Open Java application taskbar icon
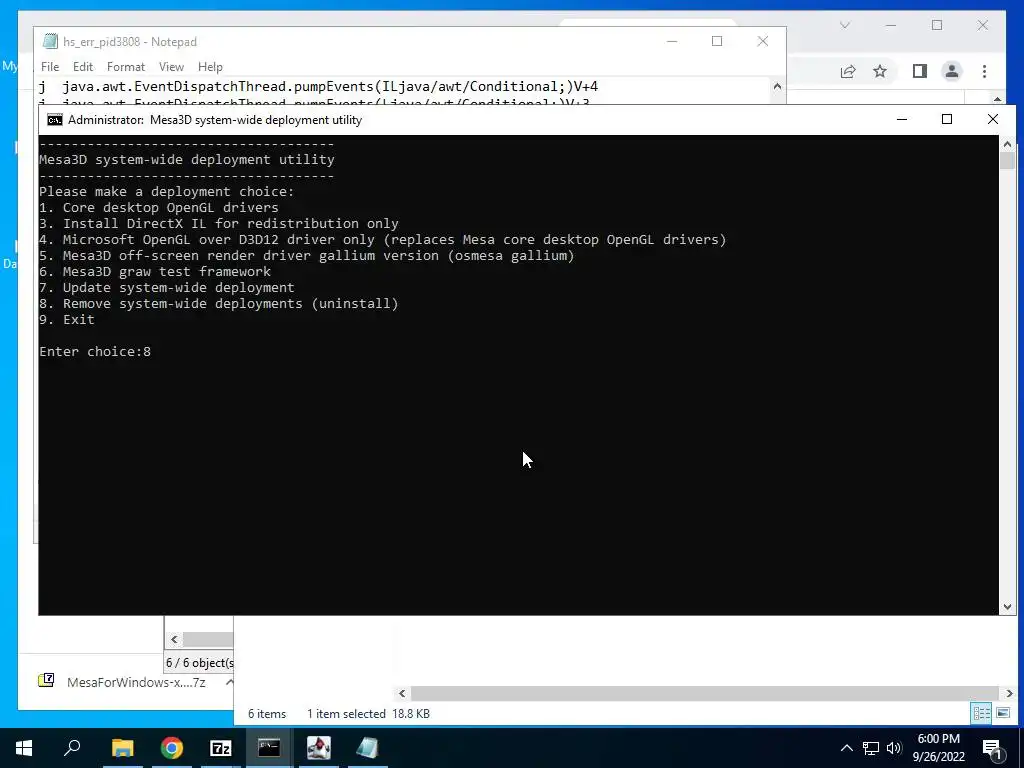Image resolution: width=1024 pixels, height=768 pixels. 319,748
